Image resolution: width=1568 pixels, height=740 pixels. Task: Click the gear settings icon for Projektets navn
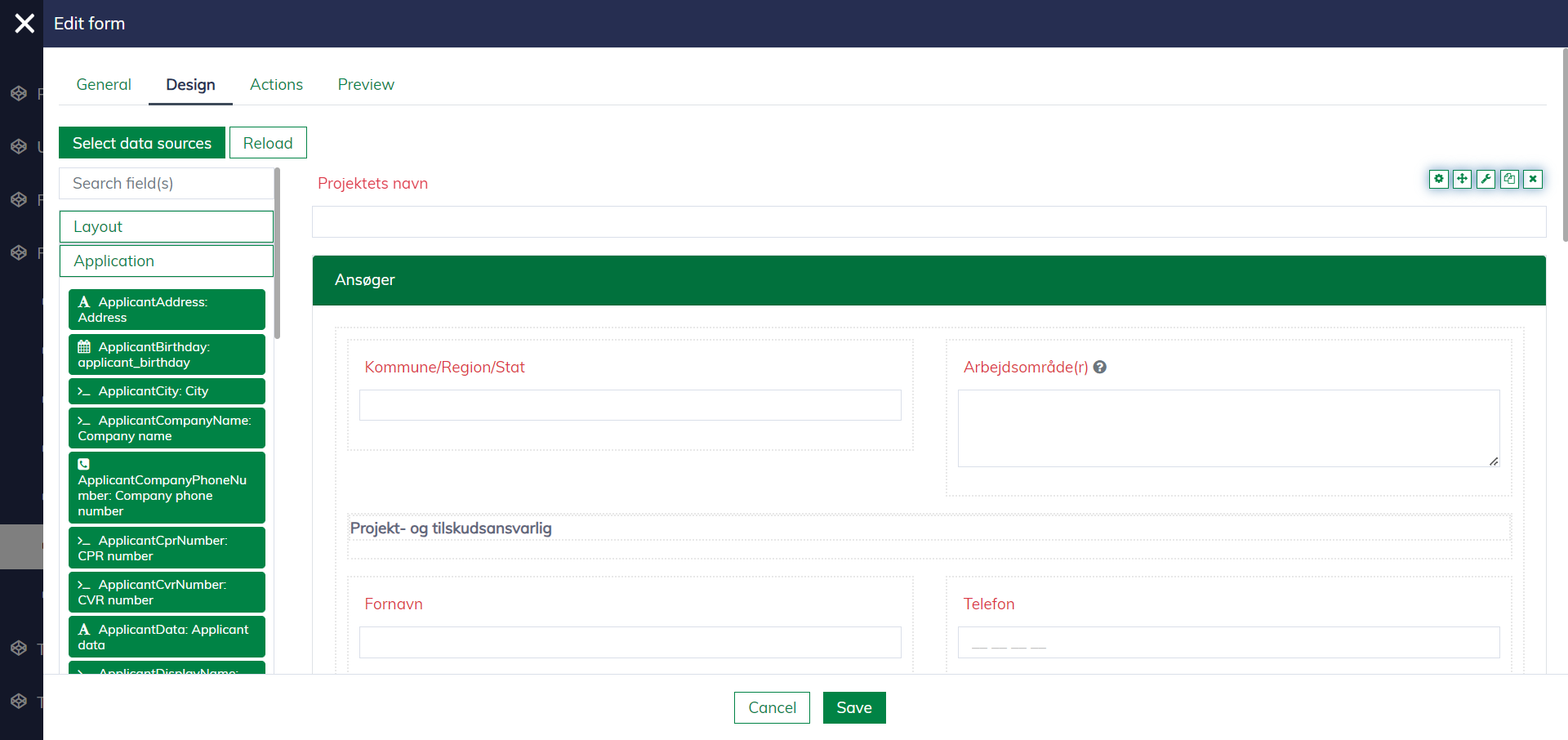coord(1438,179)
